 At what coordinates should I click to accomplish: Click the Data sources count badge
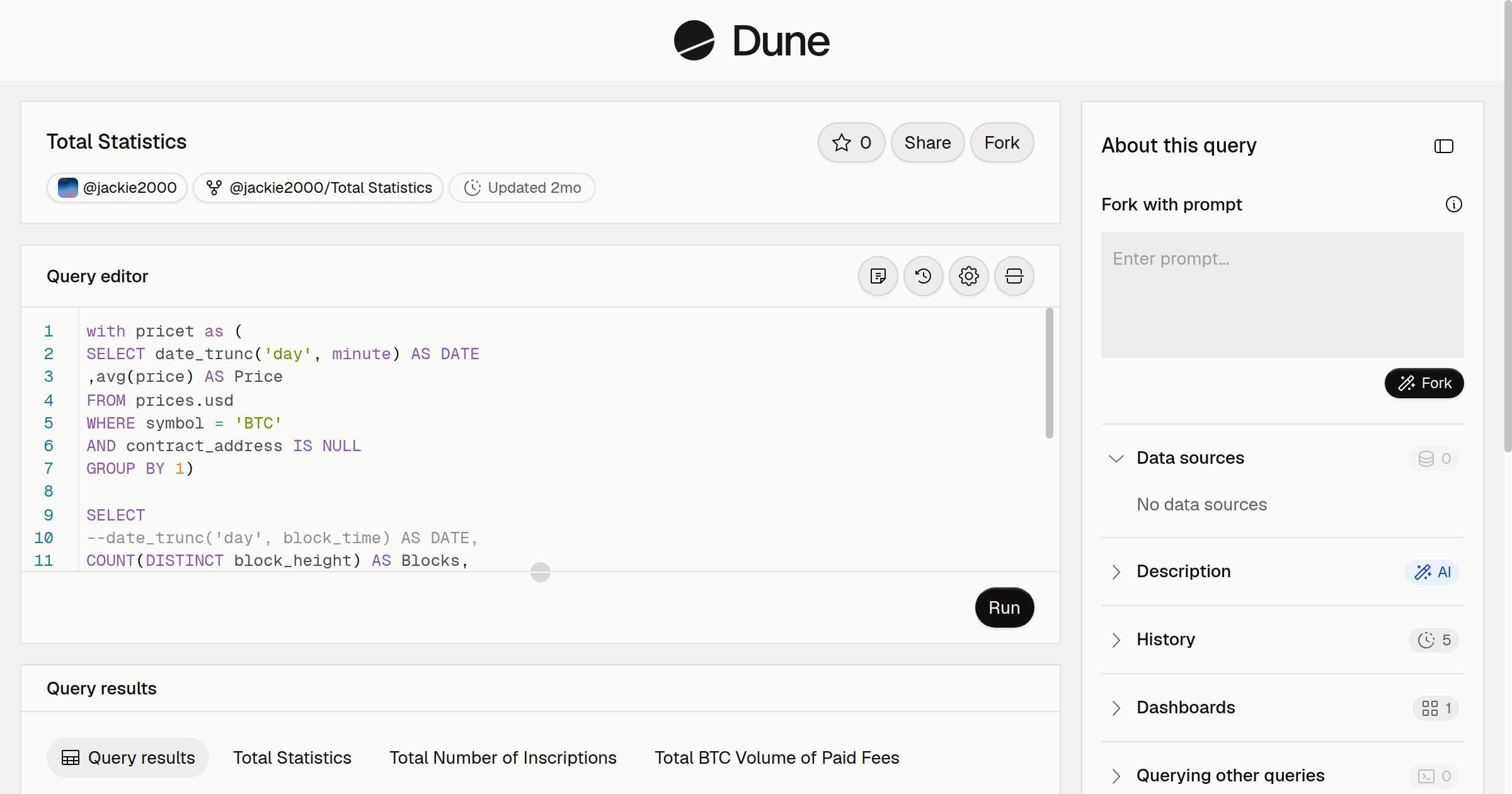[1433, 458]
